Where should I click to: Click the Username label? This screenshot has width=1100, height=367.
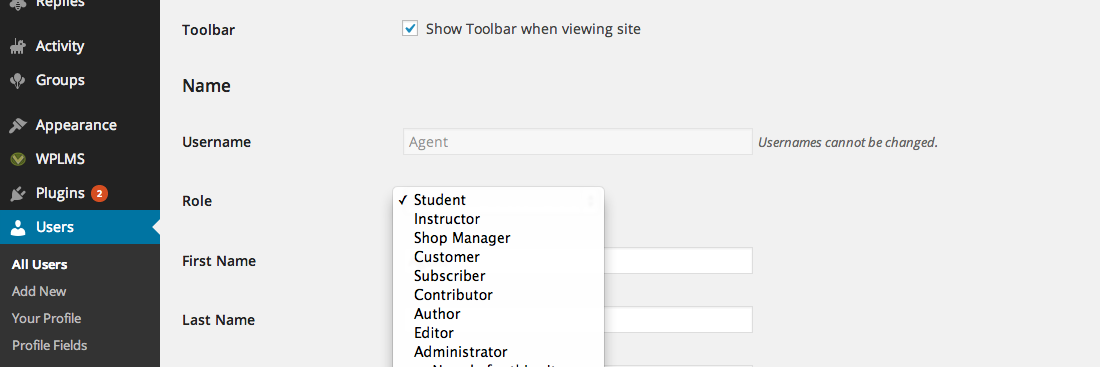[217, 142]
